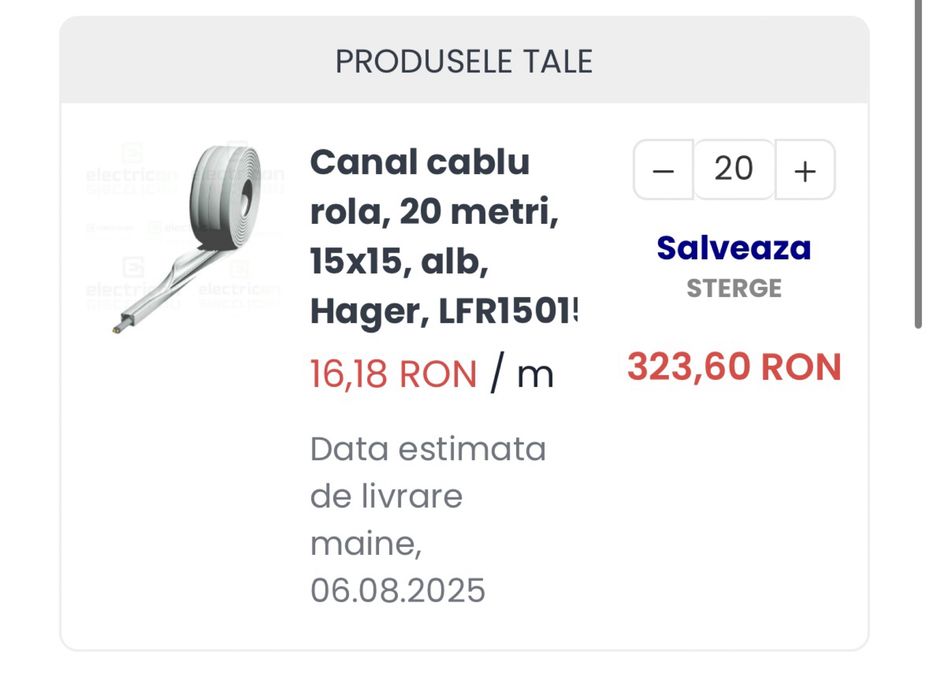The image size is (929, 700).
Task: Click the 16,18 RON unit price
Action: [393, 374]
